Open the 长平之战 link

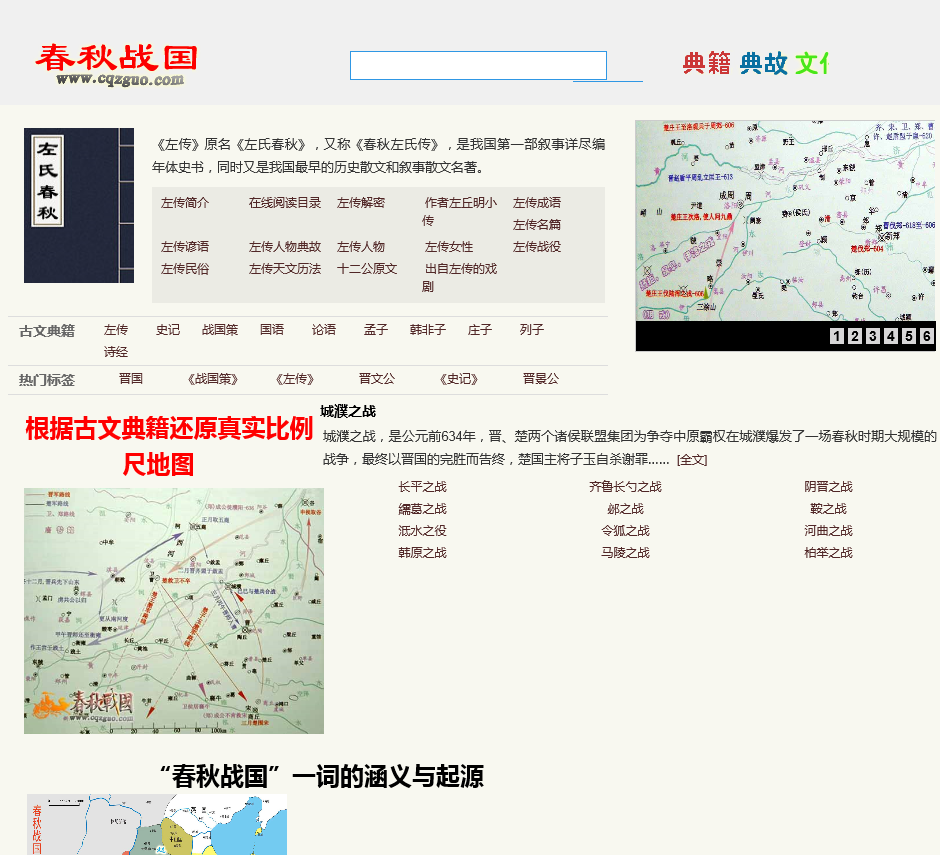click(422, 487)
